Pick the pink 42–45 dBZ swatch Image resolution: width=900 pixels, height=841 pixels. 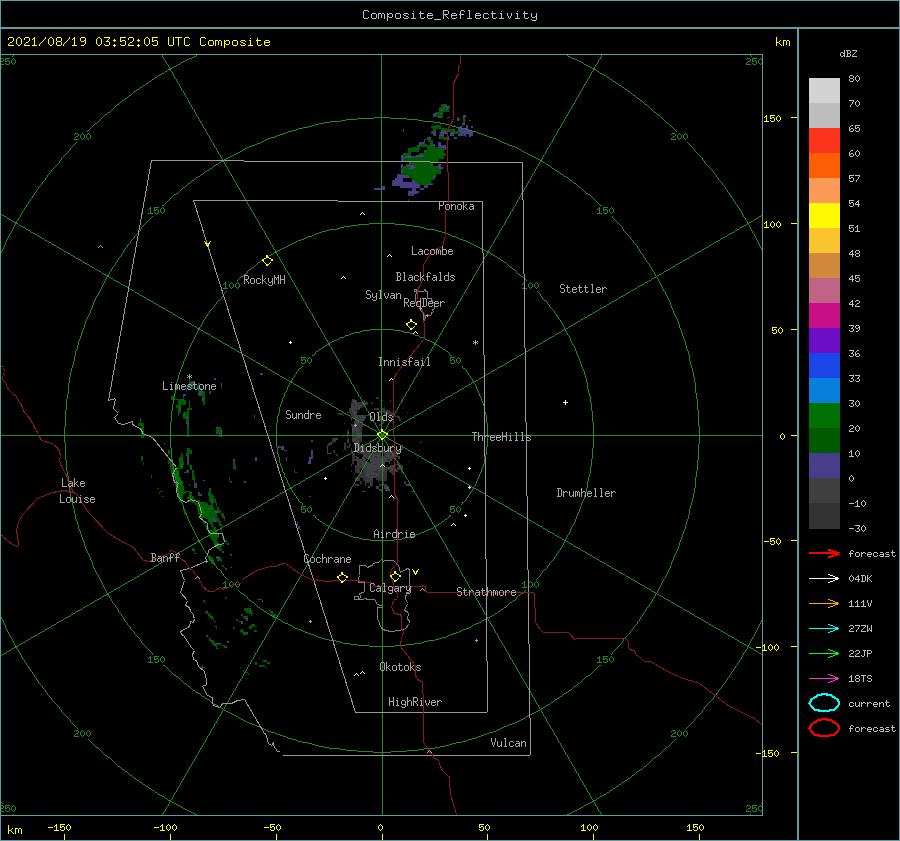click(x=824, y=290)
